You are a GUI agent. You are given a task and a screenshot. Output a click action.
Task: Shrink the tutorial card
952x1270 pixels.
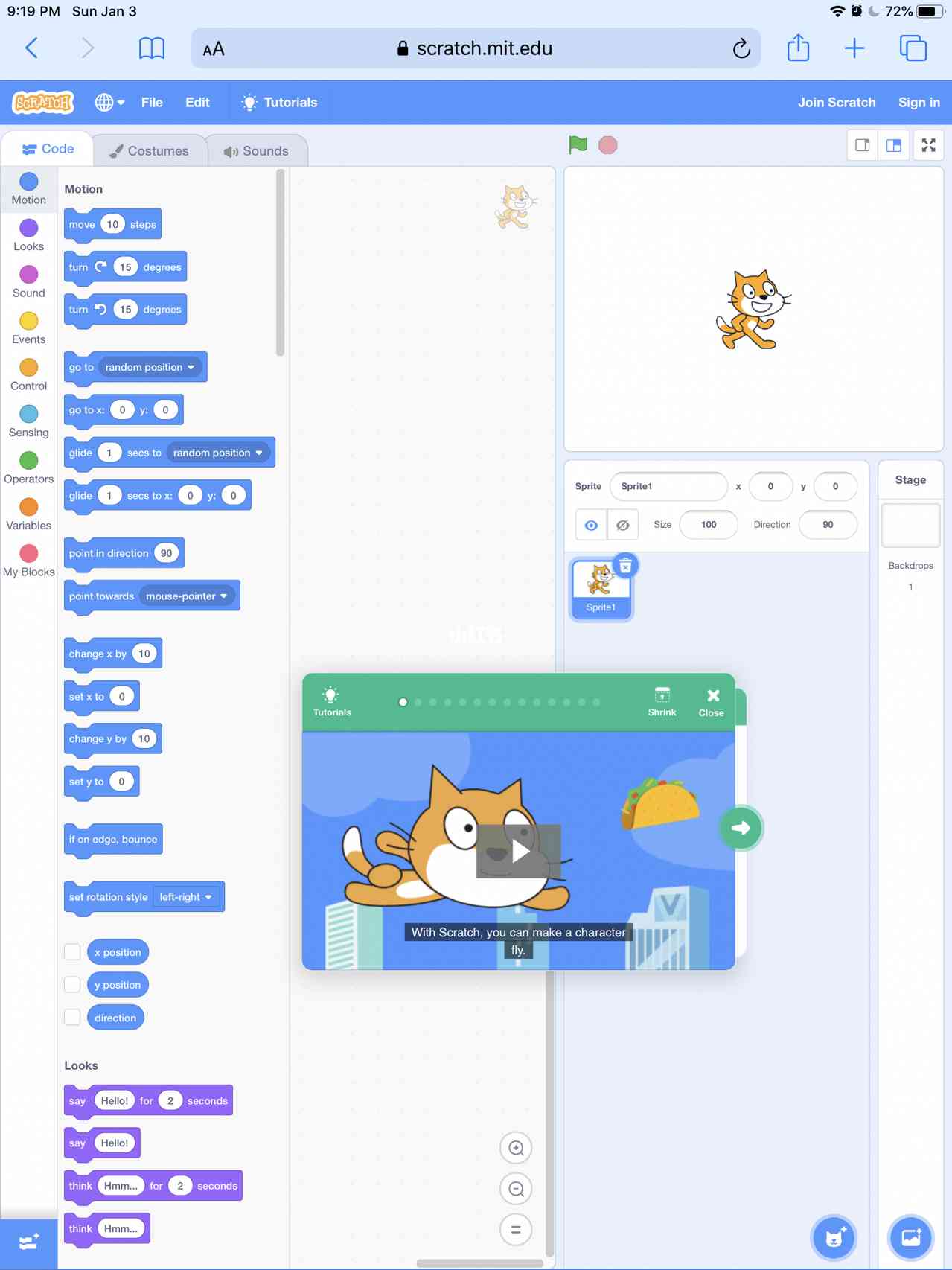tap(662, 701)
